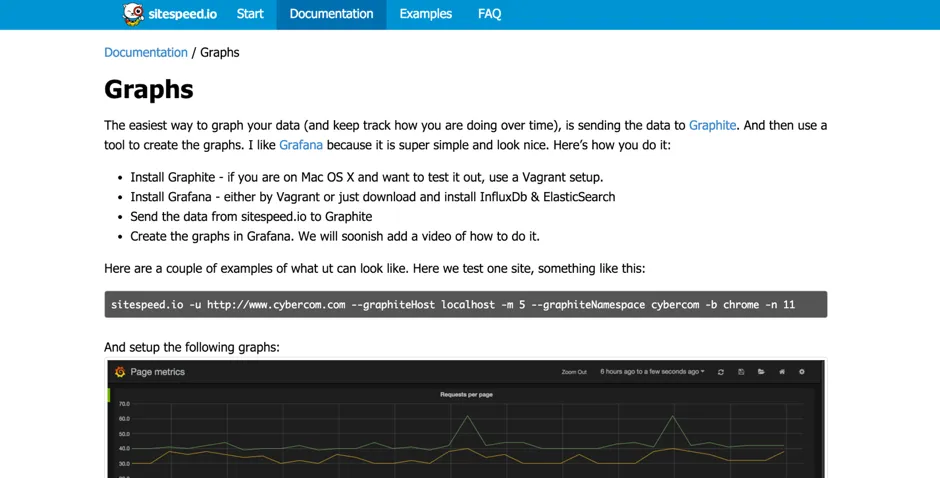Image resolution: width=940 pixels, height=478 pixels.
Task: Click the 'Page metrics' dashboard title
Action: click(157, 372)
